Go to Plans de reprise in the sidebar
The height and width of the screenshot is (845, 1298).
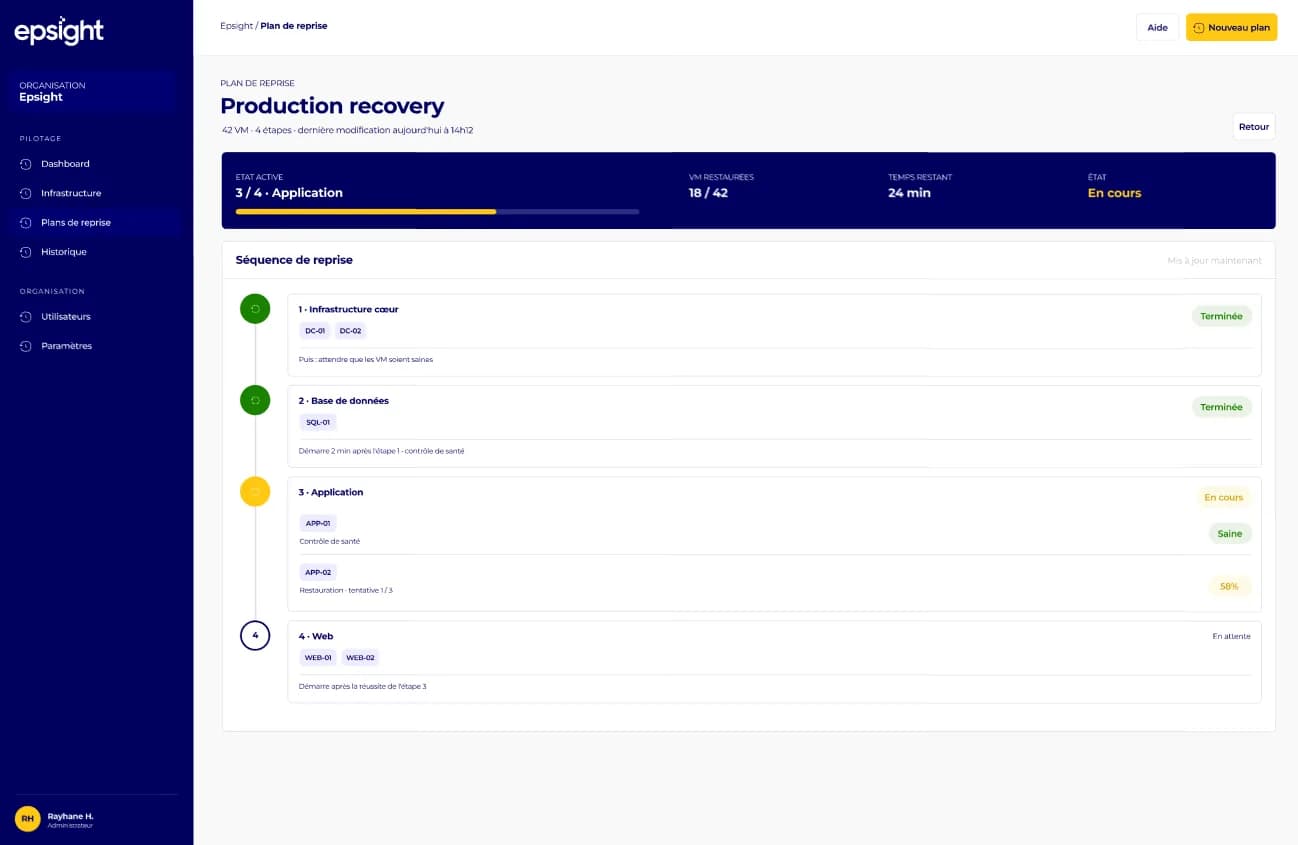coord(96,223)
